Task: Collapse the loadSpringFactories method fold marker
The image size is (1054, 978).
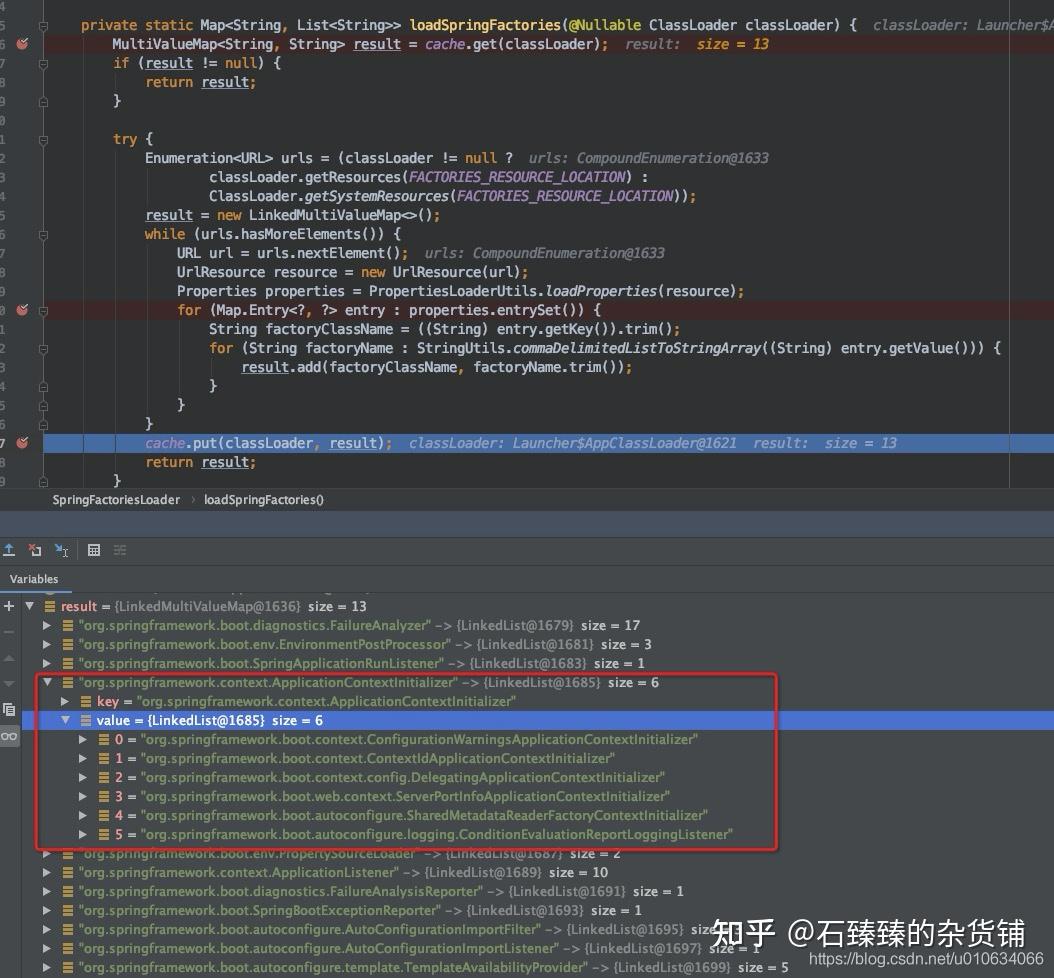Action: pos(43,26)
